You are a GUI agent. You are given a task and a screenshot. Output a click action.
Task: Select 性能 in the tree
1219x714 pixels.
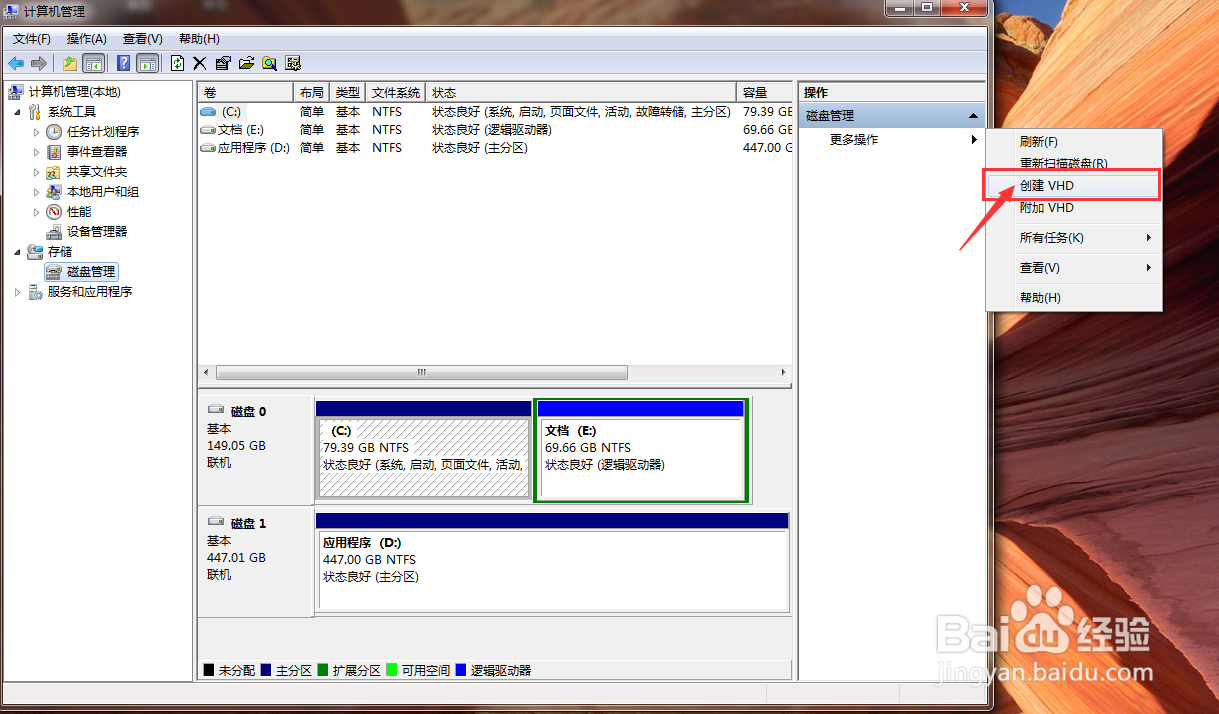78,212
